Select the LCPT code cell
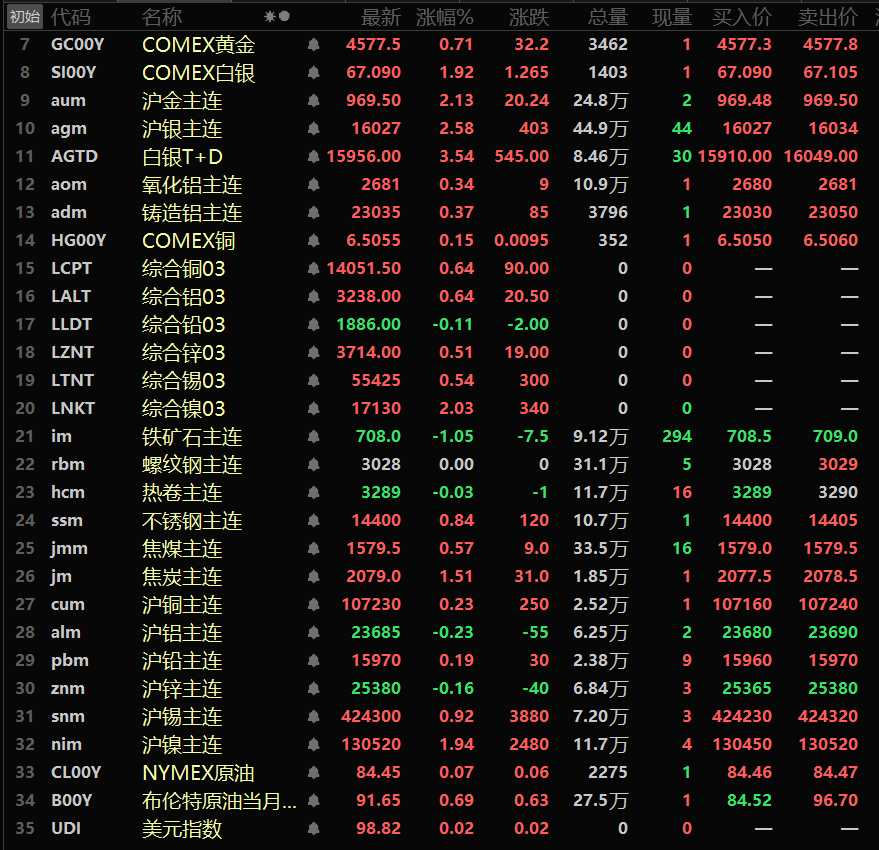879x850 pixels. click(71, 269)
